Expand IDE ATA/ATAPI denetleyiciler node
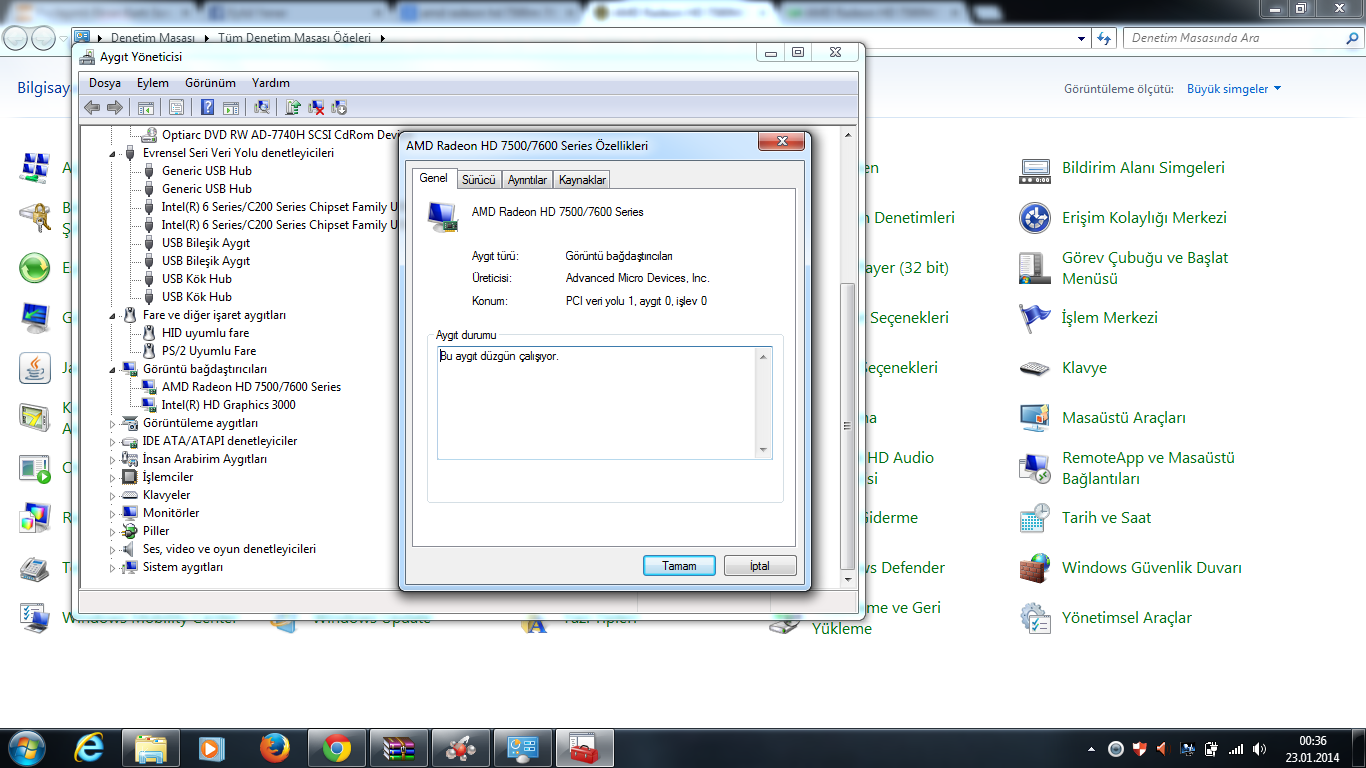This screenshot has width=1366, height=768. pos(113,441)
